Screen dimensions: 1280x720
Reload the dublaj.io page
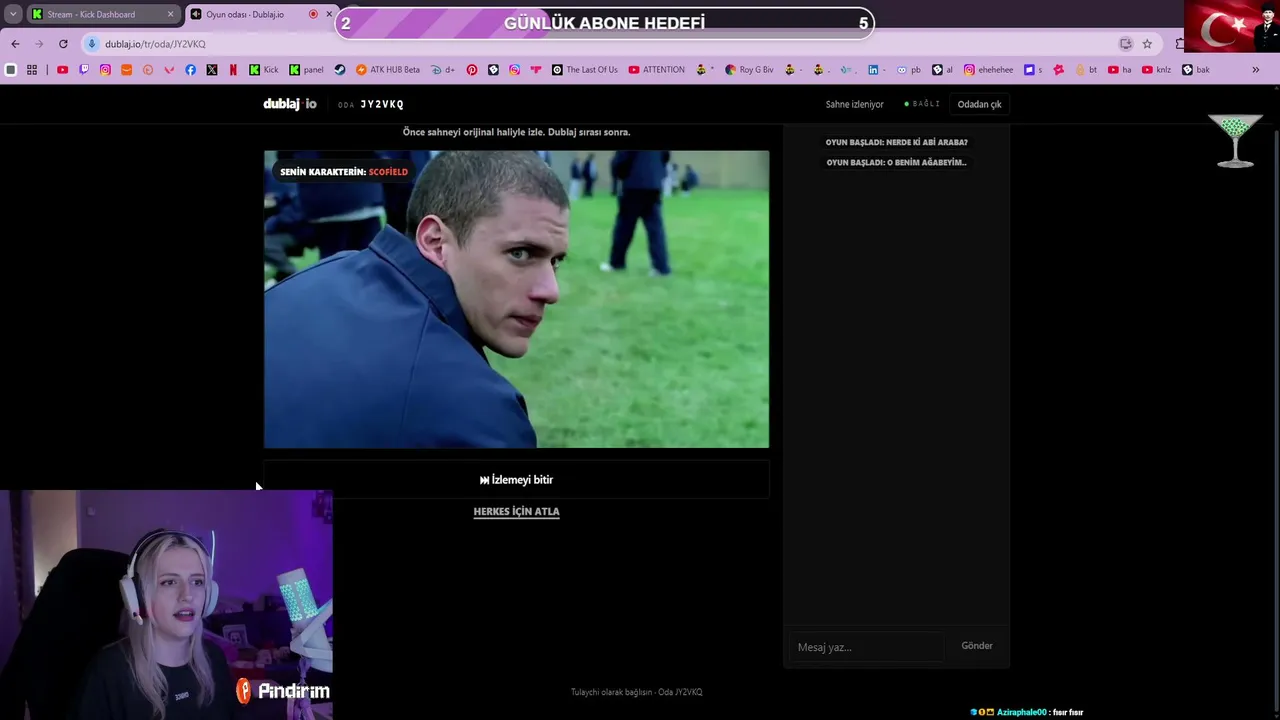pos(63,44)
